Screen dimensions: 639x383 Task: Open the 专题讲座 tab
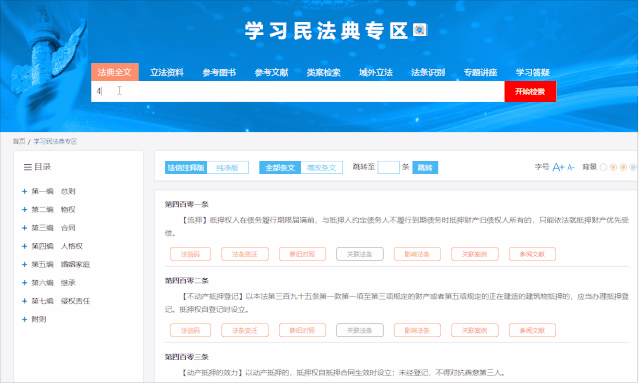tap(480, 73)
